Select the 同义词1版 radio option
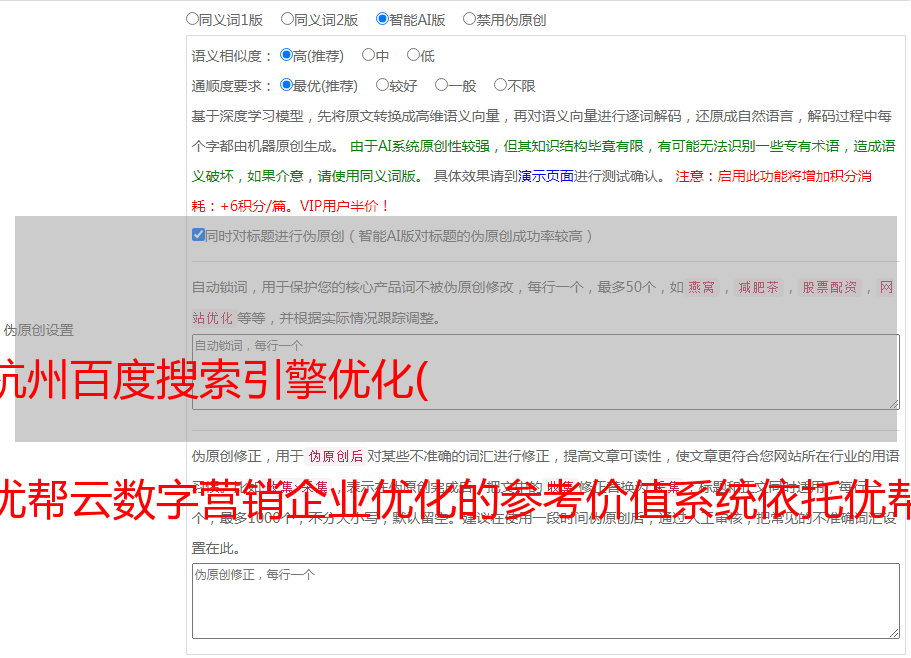This screenshot has height=658, width=911. [x=192, y=19]
